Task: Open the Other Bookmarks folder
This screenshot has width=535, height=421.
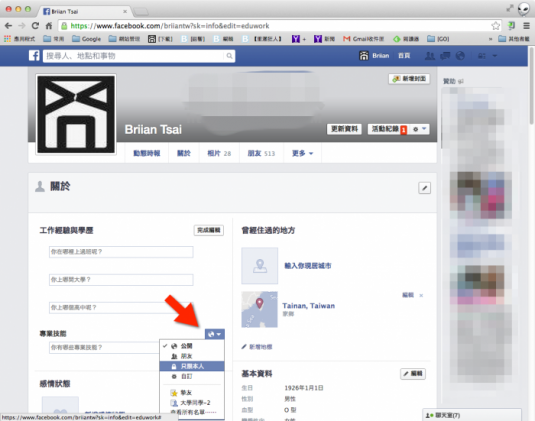Action: click(514, 39)
